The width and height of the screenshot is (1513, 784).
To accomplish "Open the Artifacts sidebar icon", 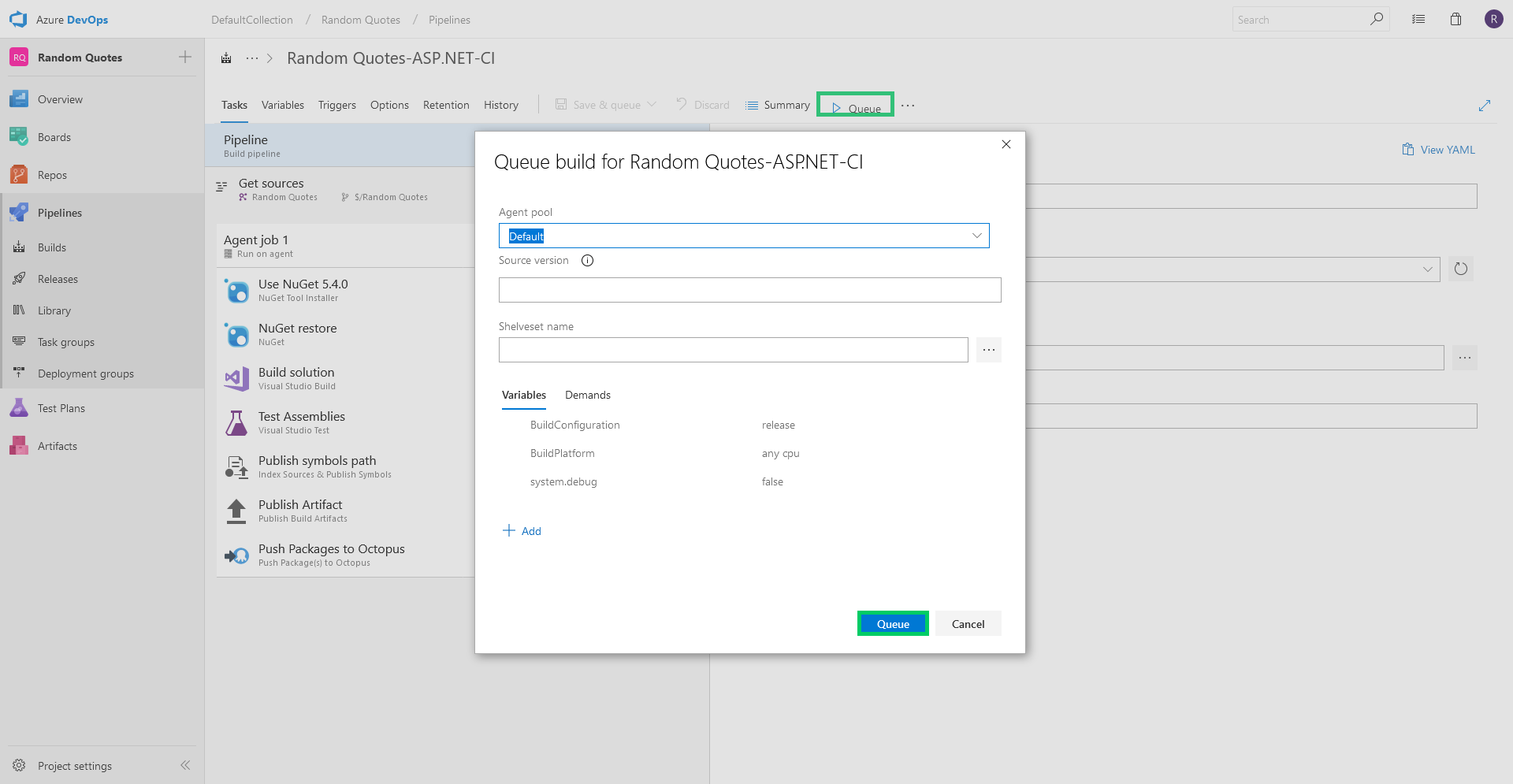I will pyautogui.click(x=19, y=446).
